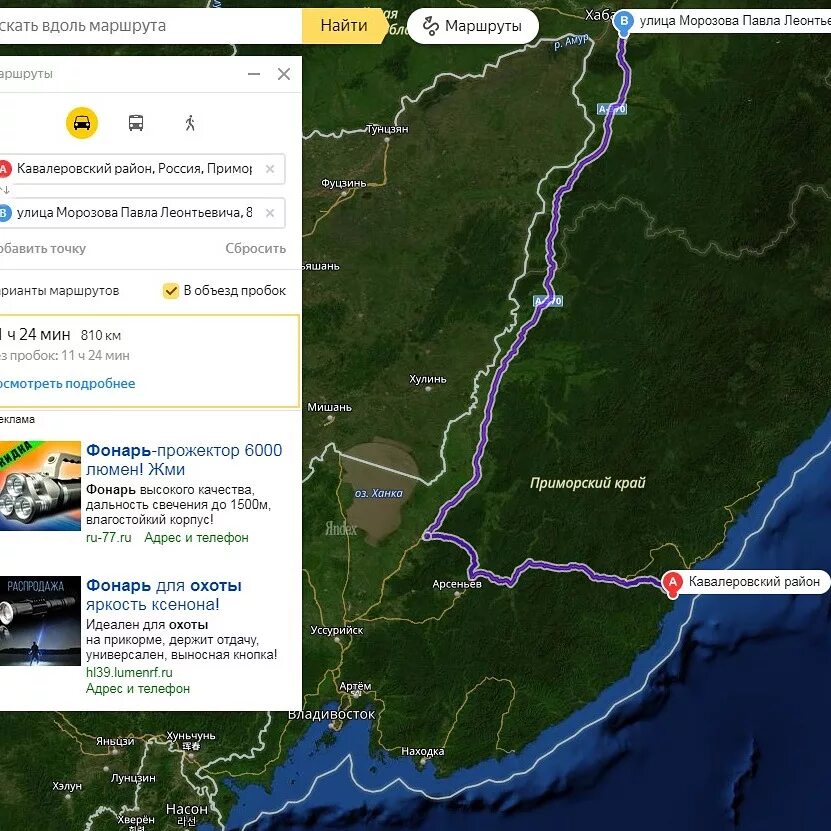The height and width of the screenshot is (831, 831).
Task: Clear the Кавалеровский район start point
Action: 270,169
